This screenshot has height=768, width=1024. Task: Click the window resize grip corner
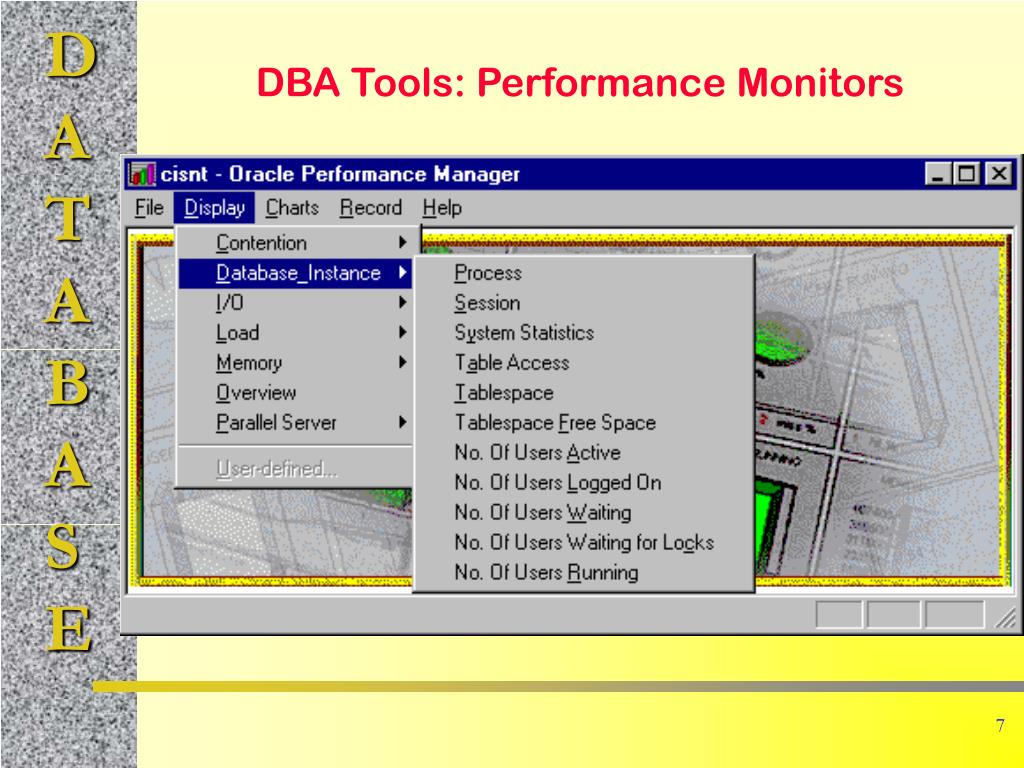(1005, 616)
